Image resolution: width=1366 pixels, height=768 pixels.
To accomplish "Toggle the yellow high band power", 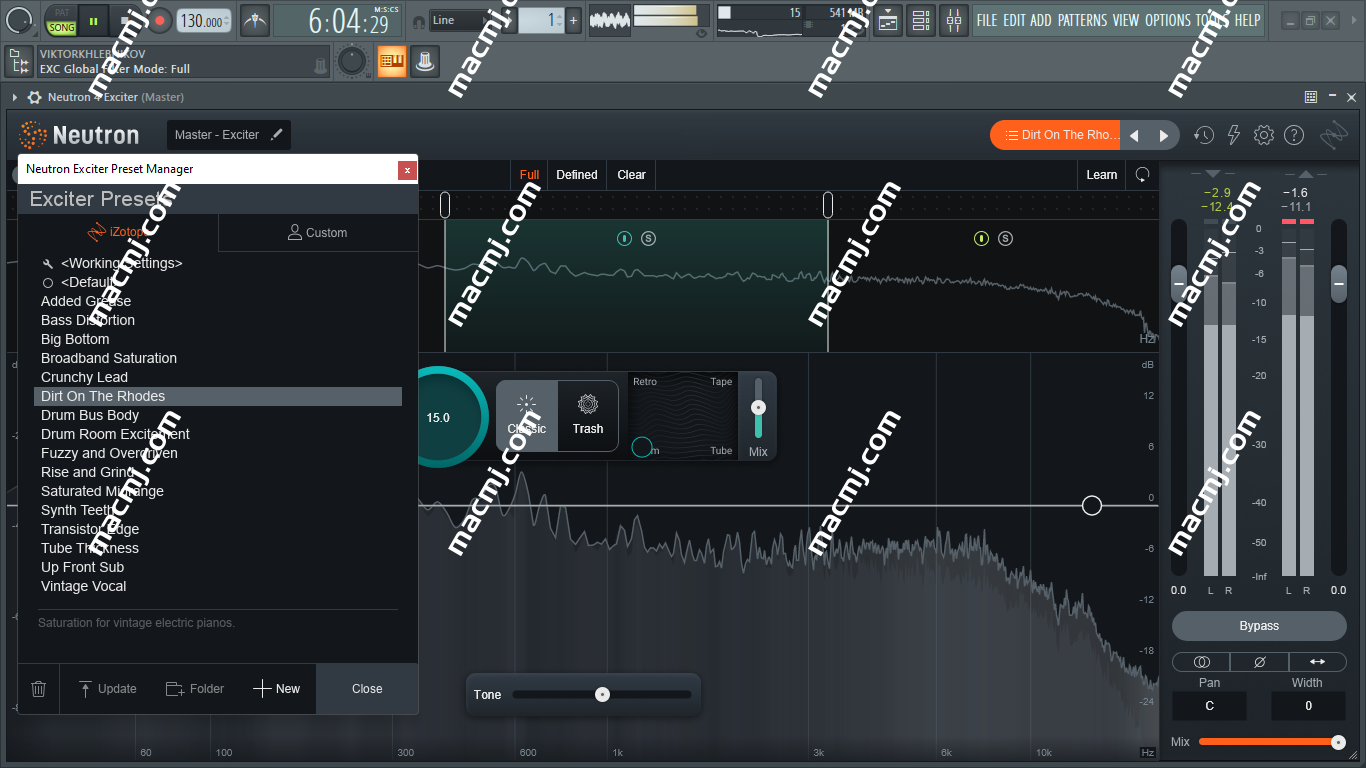I will [981, 238].
